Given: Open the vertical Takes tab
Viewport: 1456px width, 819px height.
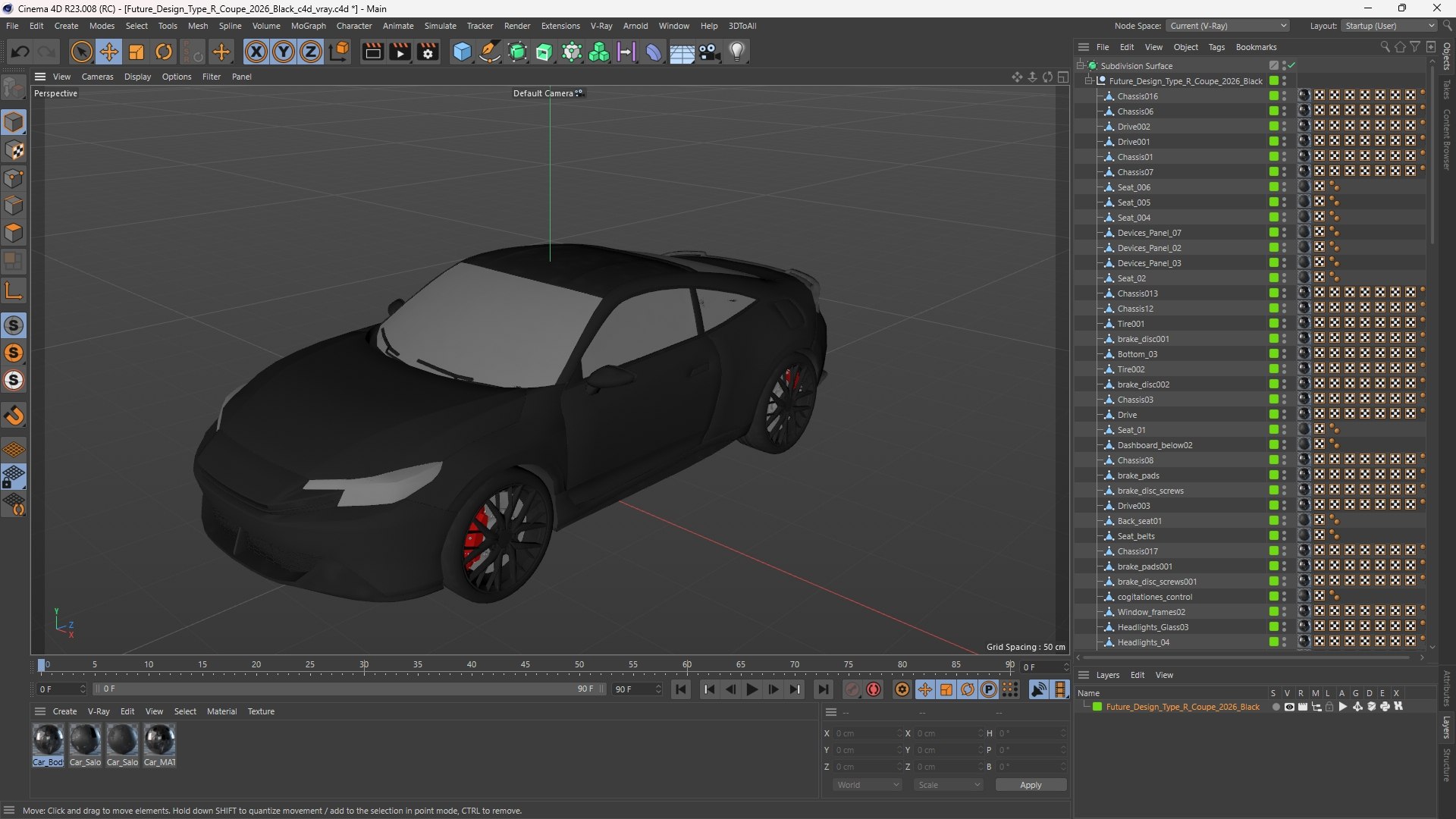Looking at the screenshot, I should [x=1446, y=89].
